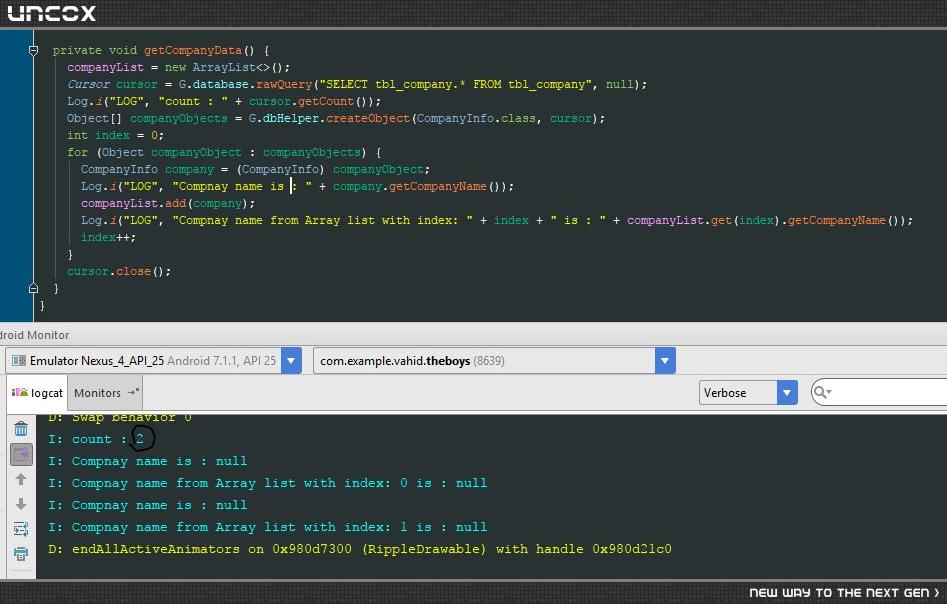The image size is (947, 604).
Task: Click log line with 'index: 1 is : null'
Action: click(268, 527)
